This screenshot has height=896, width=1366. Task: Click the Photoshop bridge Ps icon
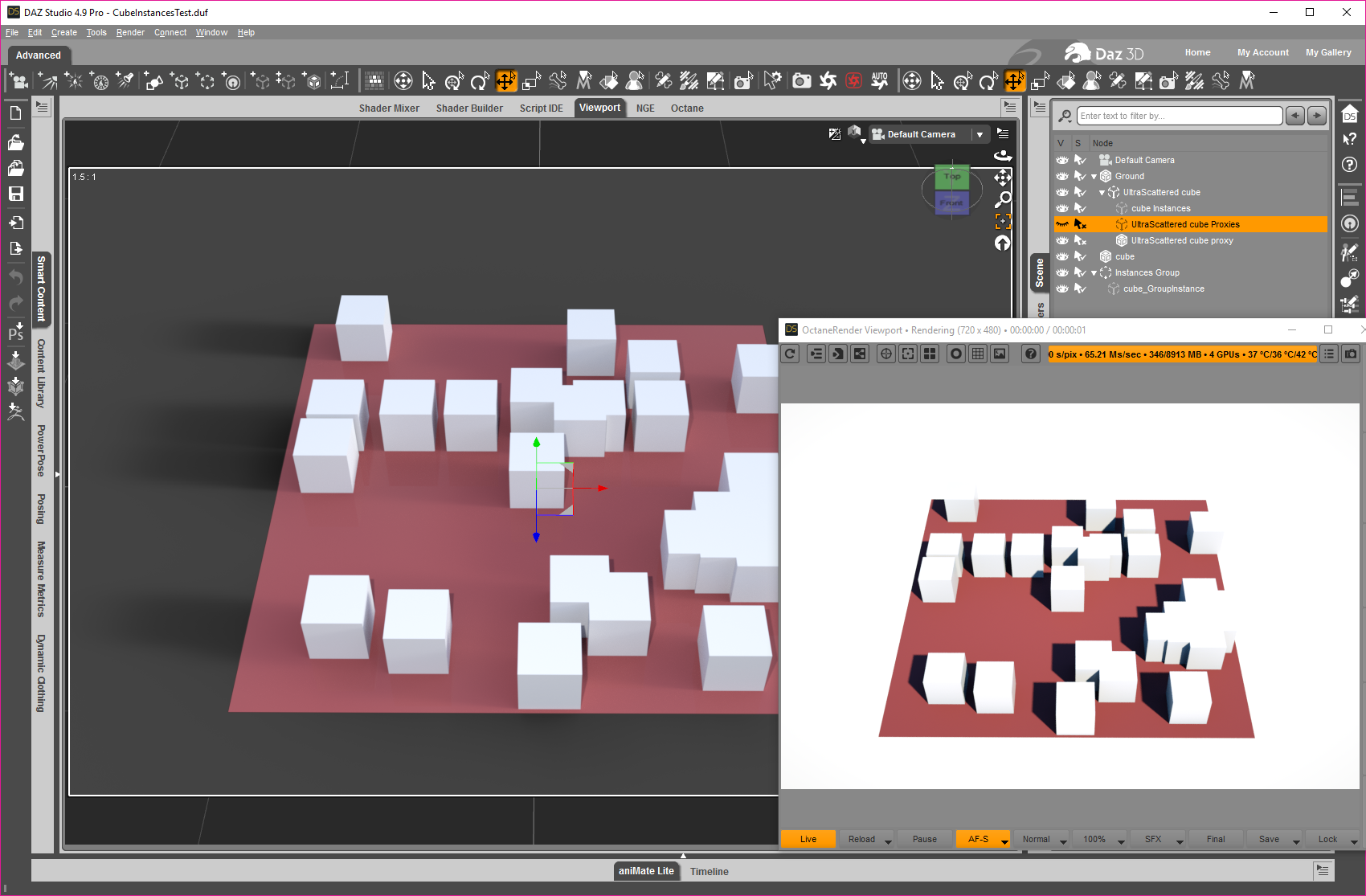click(x=15, y=331)
